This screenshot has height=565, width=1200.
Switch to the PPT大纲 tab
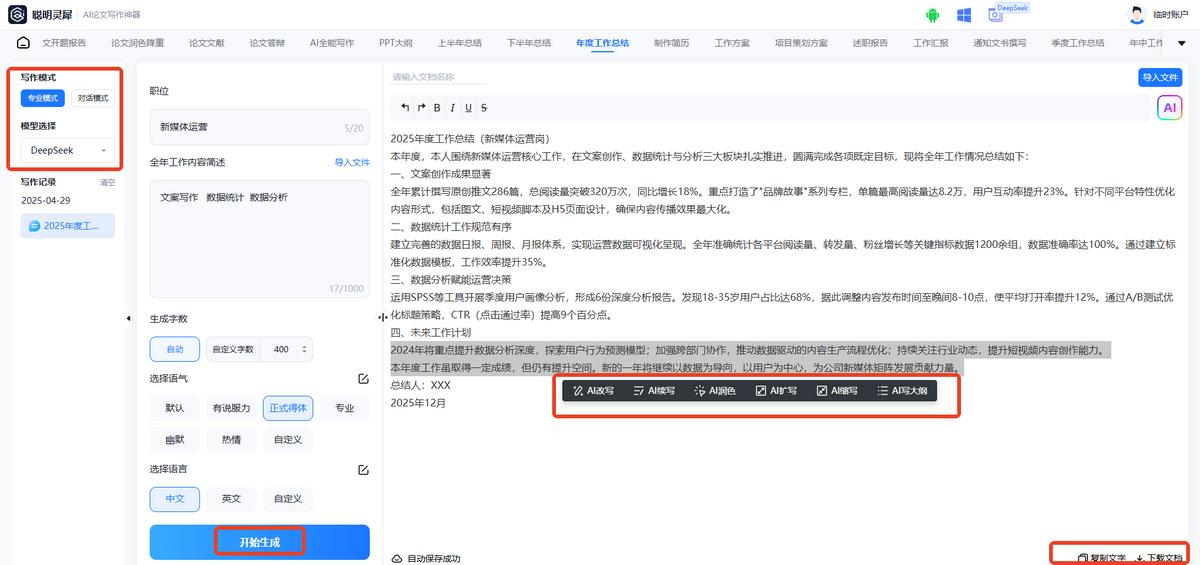click(x=395, y=44)
